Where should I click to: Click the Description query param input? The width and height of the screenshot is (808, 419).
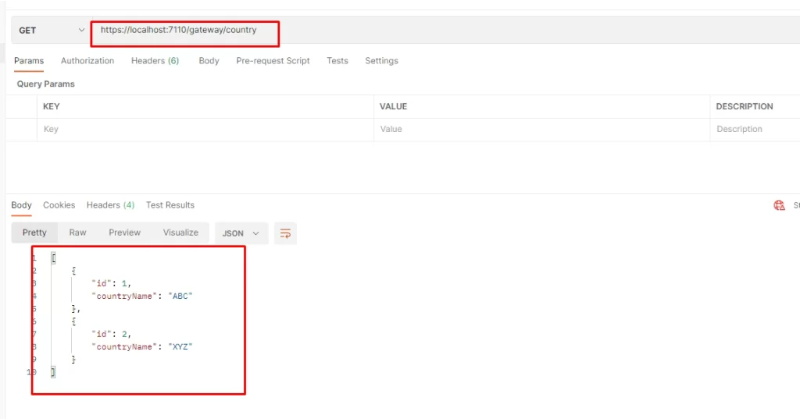[755, 129]
